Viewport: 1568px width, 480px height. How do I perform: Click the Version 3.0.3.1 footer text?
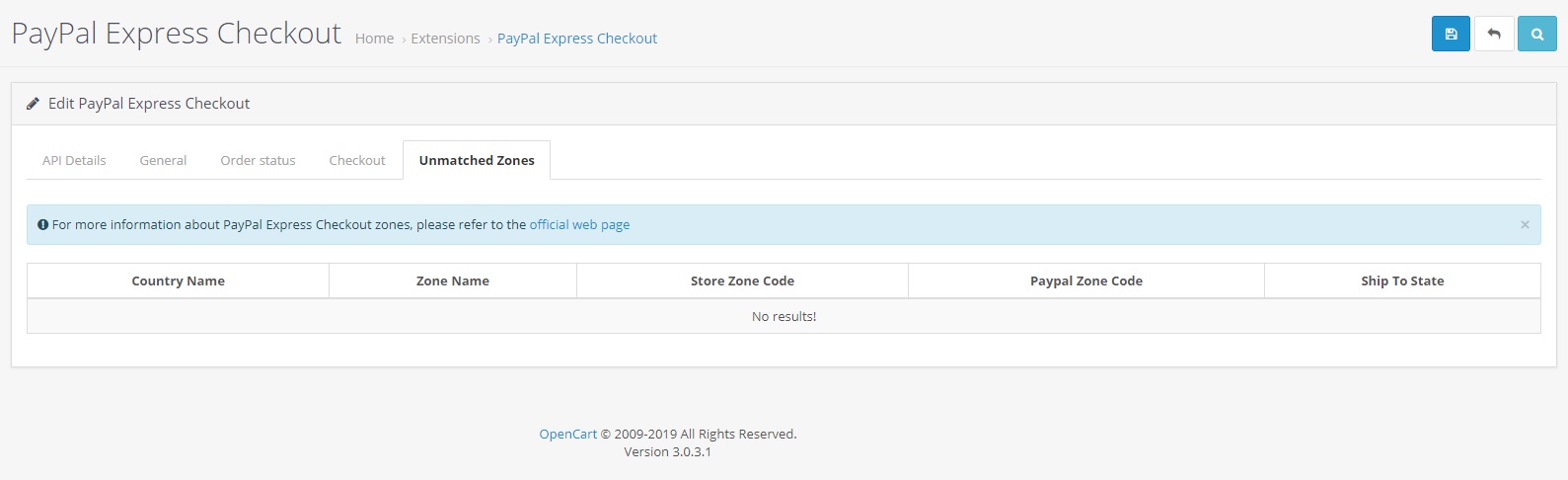click(x=667, y=452)
